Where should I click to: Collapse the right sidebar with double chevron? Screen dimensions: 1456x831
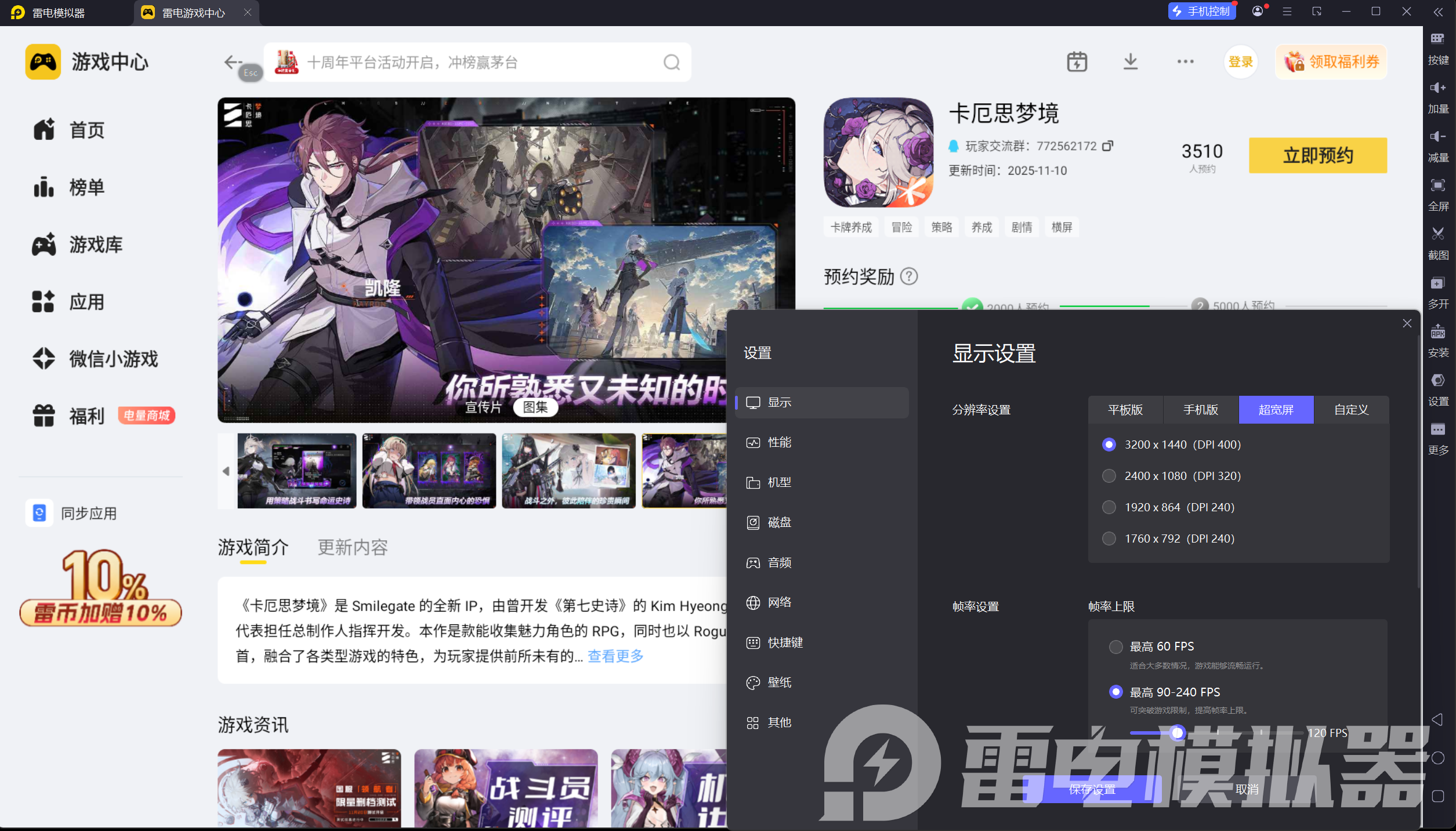[x=1438, y=12]
